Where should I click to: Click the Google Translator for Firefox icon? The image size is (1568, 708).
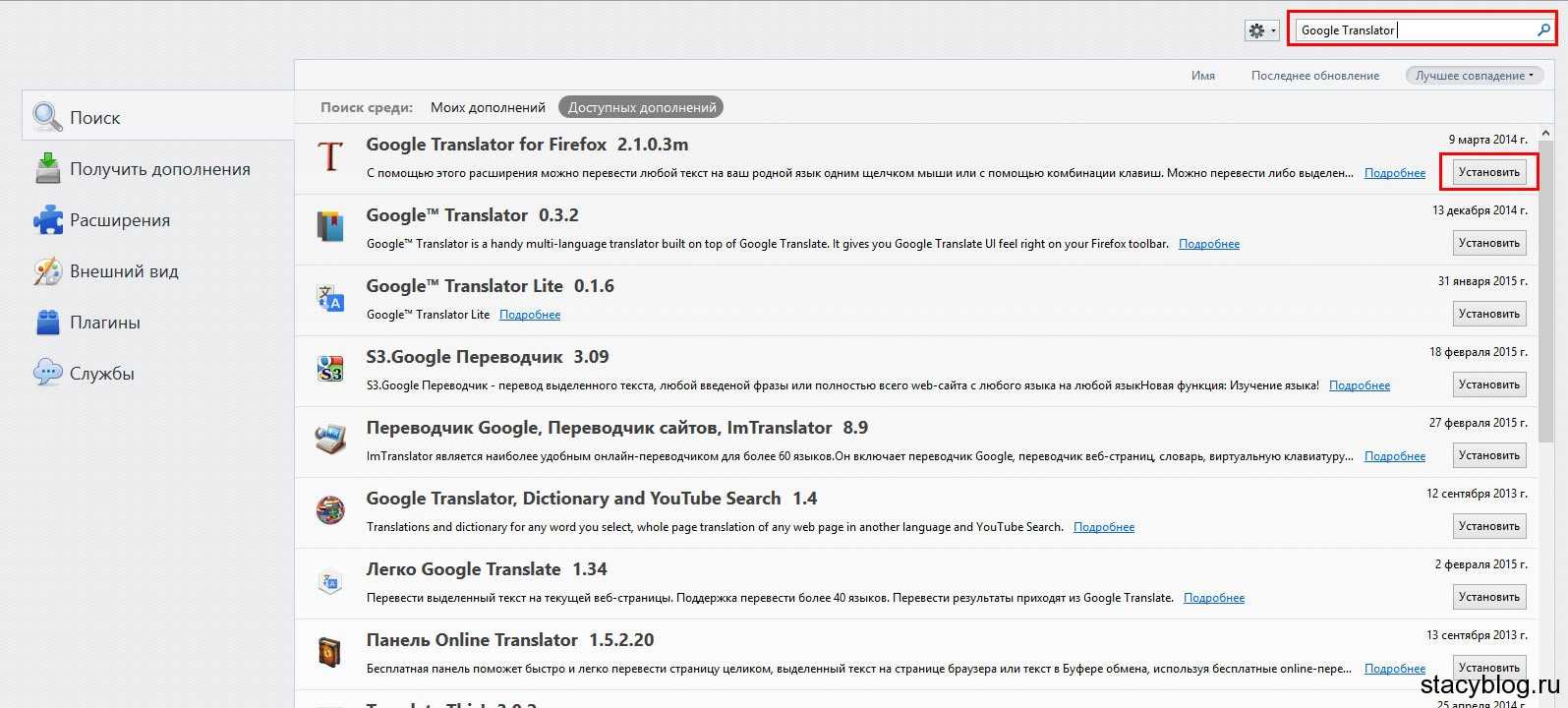(329, 156)
